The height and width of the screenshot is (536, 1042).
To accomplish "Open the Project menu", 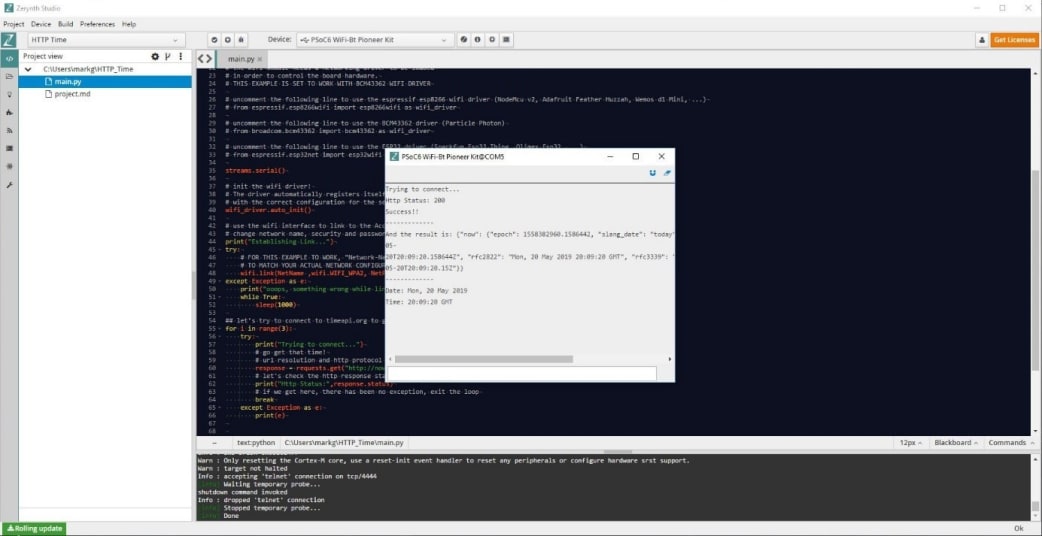I will pyautogui.click(x=13, y=24).
